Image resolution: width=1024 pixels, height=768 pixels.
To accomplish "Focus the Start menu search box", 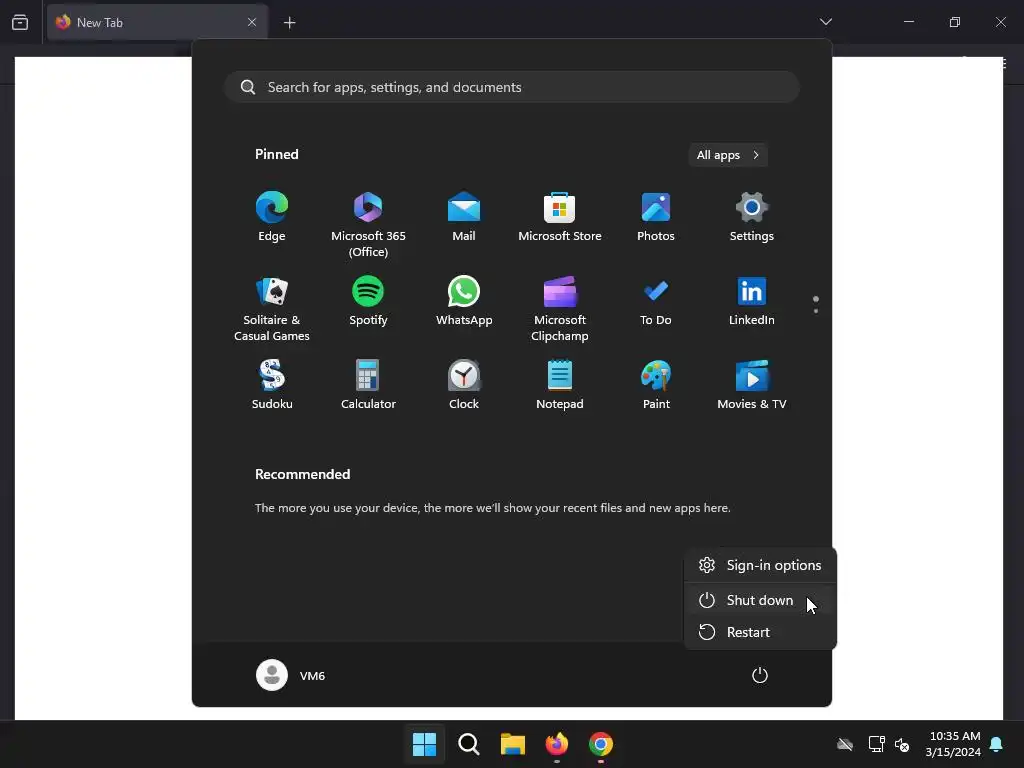I will click(x=512, y=88).
